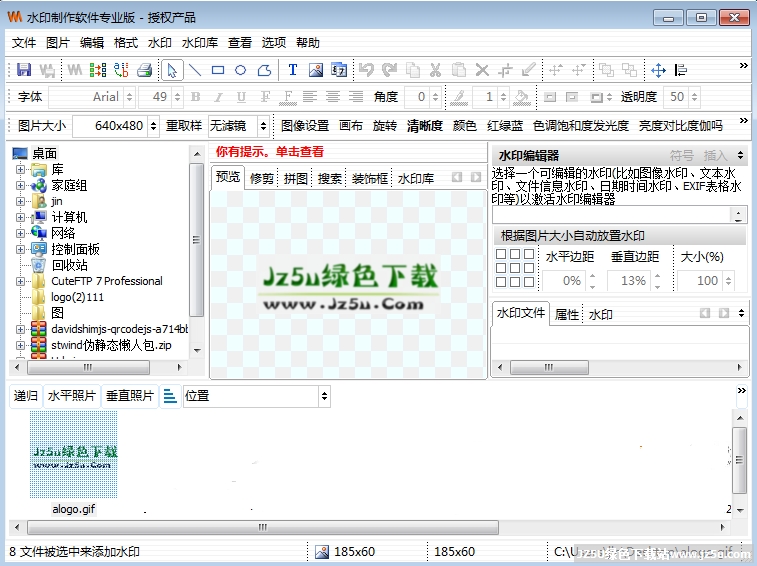Click the image watermark tool icon

[316, 70]
